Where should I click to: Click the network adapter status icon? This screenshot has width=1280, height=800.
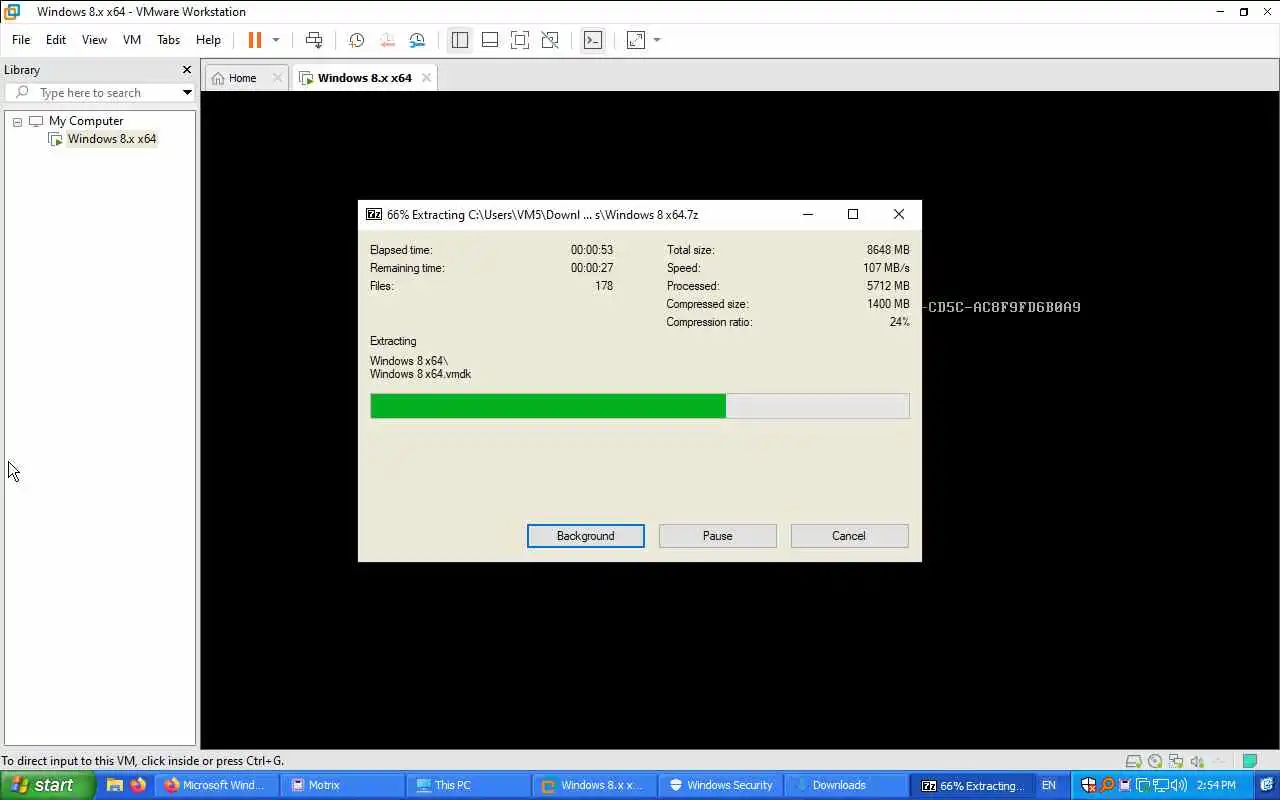pyautogui.click(x=1176, y=761)
